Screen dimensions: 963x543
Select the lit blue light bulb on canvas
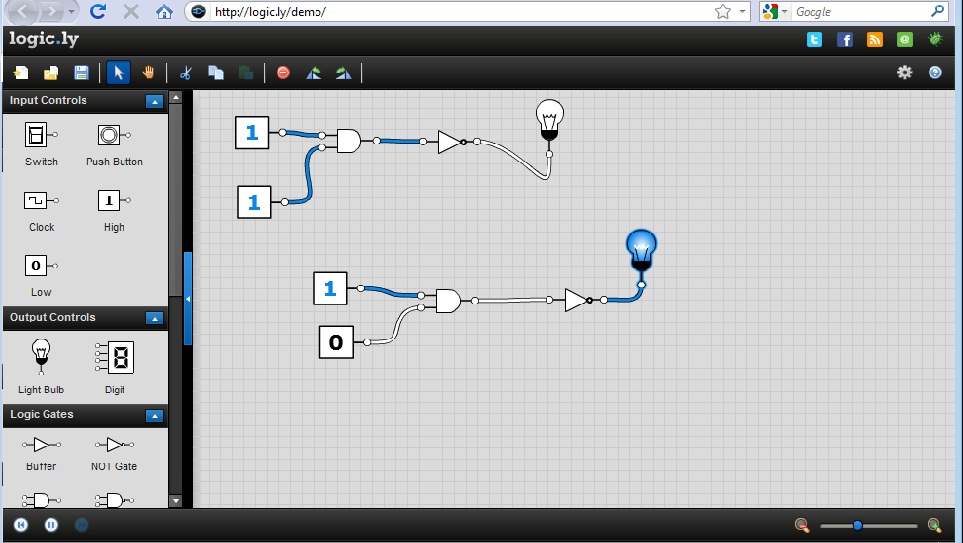[x=641, y=251]
